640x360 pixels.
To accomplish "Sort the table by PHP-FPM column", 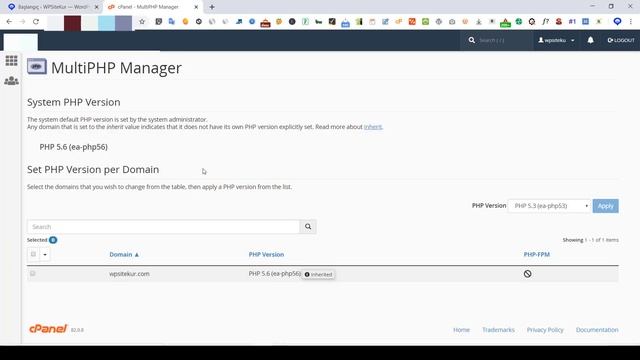I will [x=536, y=254].
